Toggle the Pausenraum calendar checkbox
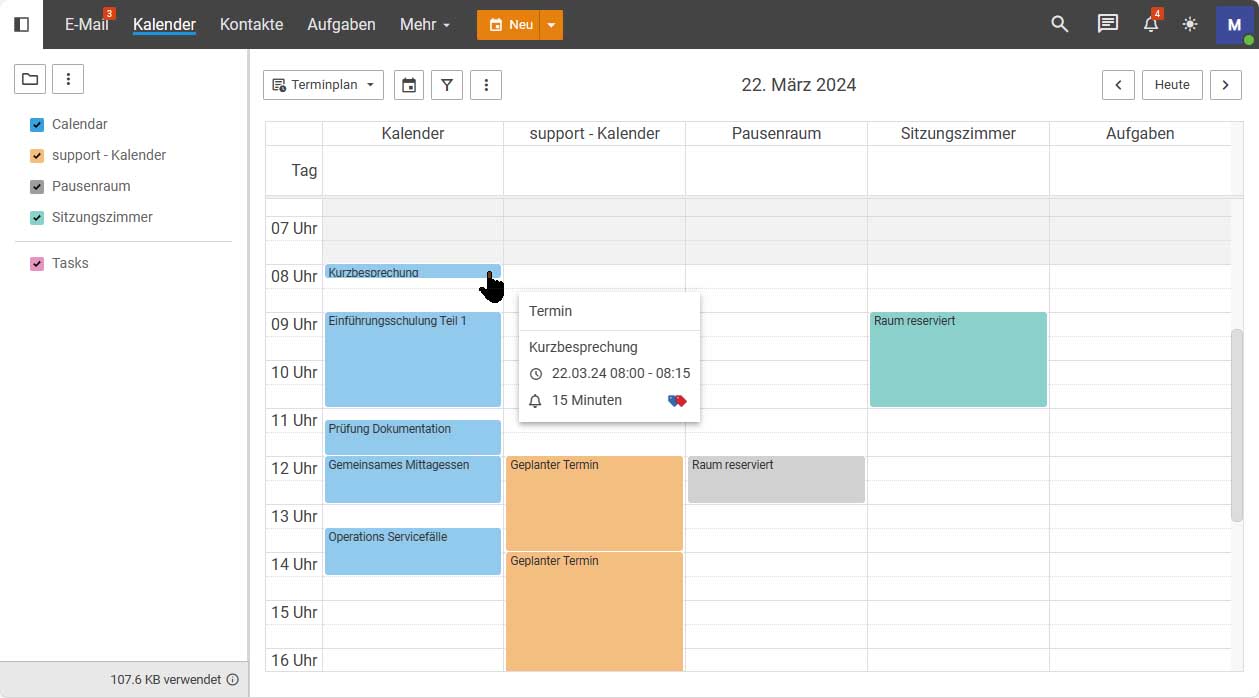The width and height of the screenshot is (1259, 698). click(x=37, y=187)
